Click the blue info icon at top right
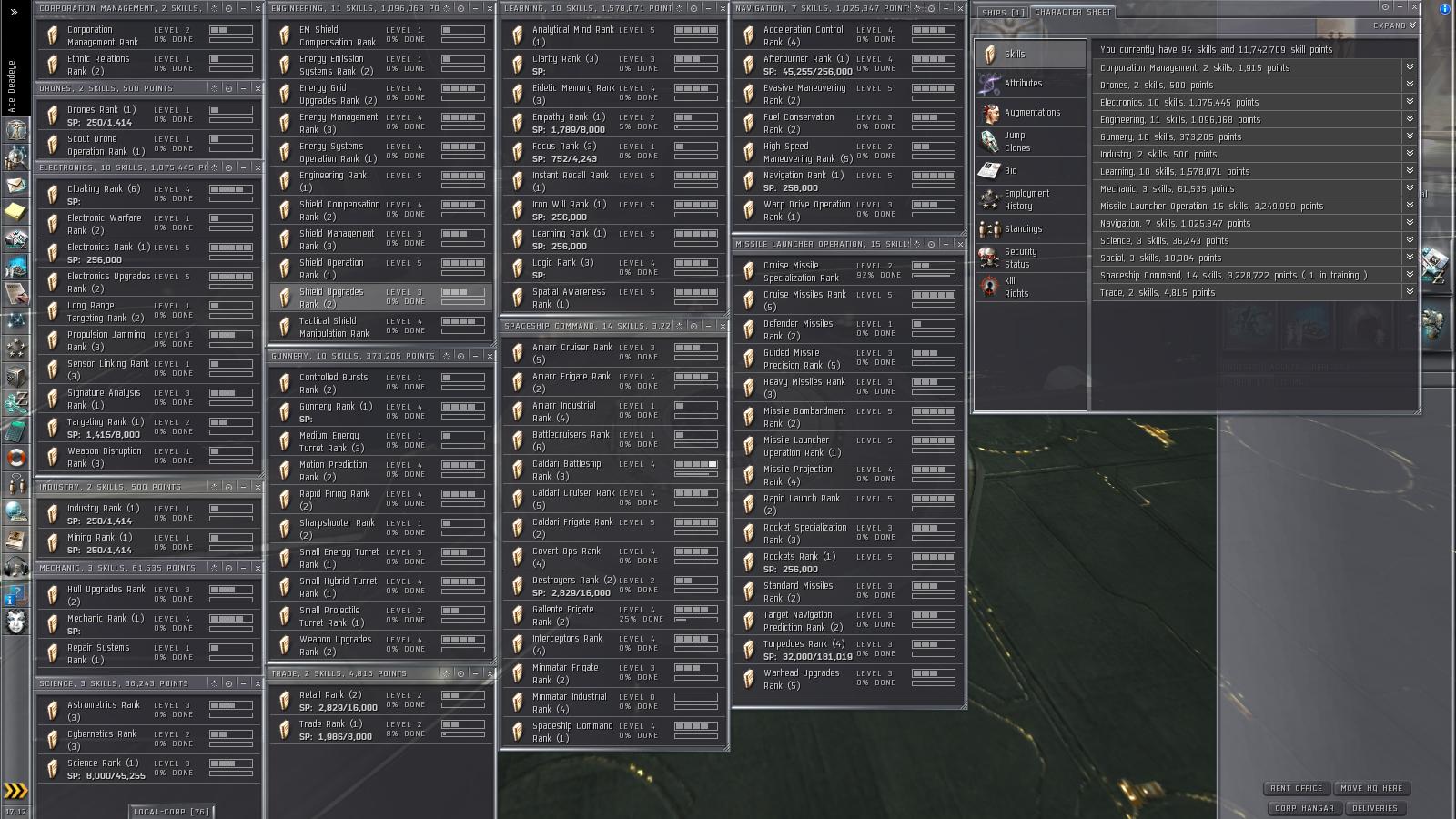Viewport: 1456px width, 819px height. tap(1446, 8)
